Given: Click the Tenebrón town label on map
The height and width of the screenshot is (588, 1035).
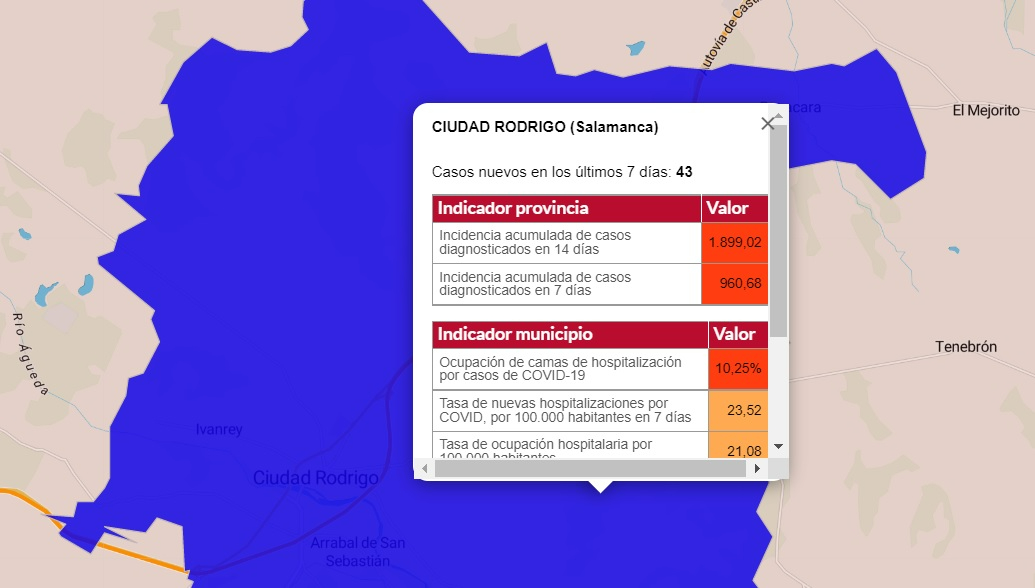Looking at the screenshot, I should click(x=966, y=347).
